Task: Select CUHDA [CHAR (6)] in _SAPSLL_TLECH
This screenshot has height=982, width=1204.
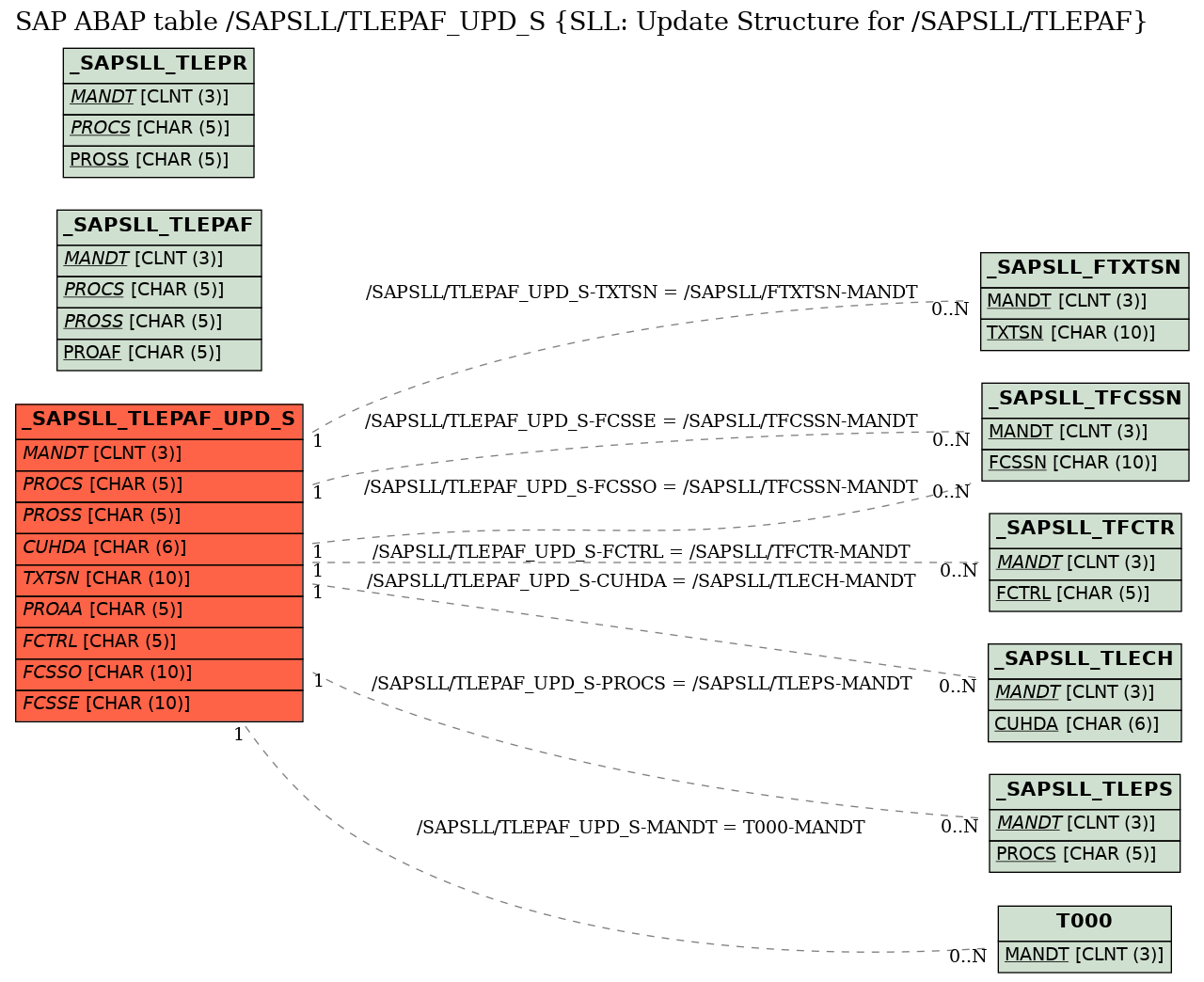Action: tap(1085, 725)
